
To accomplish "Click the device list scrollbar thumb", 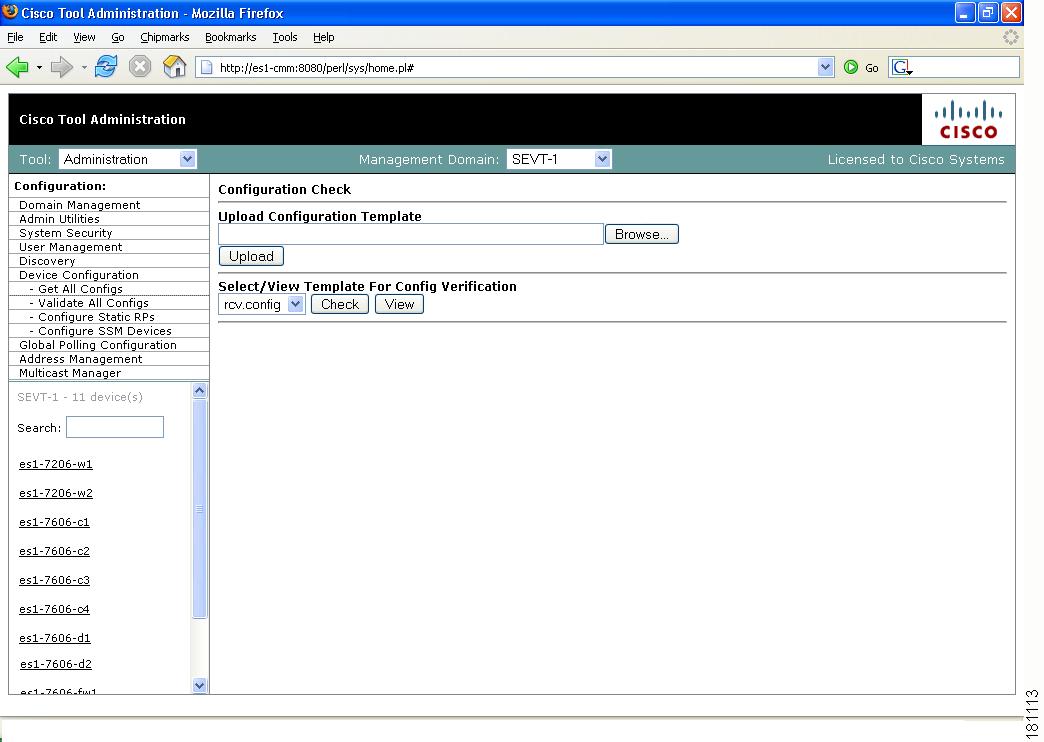I will click(x=199, y=509).
